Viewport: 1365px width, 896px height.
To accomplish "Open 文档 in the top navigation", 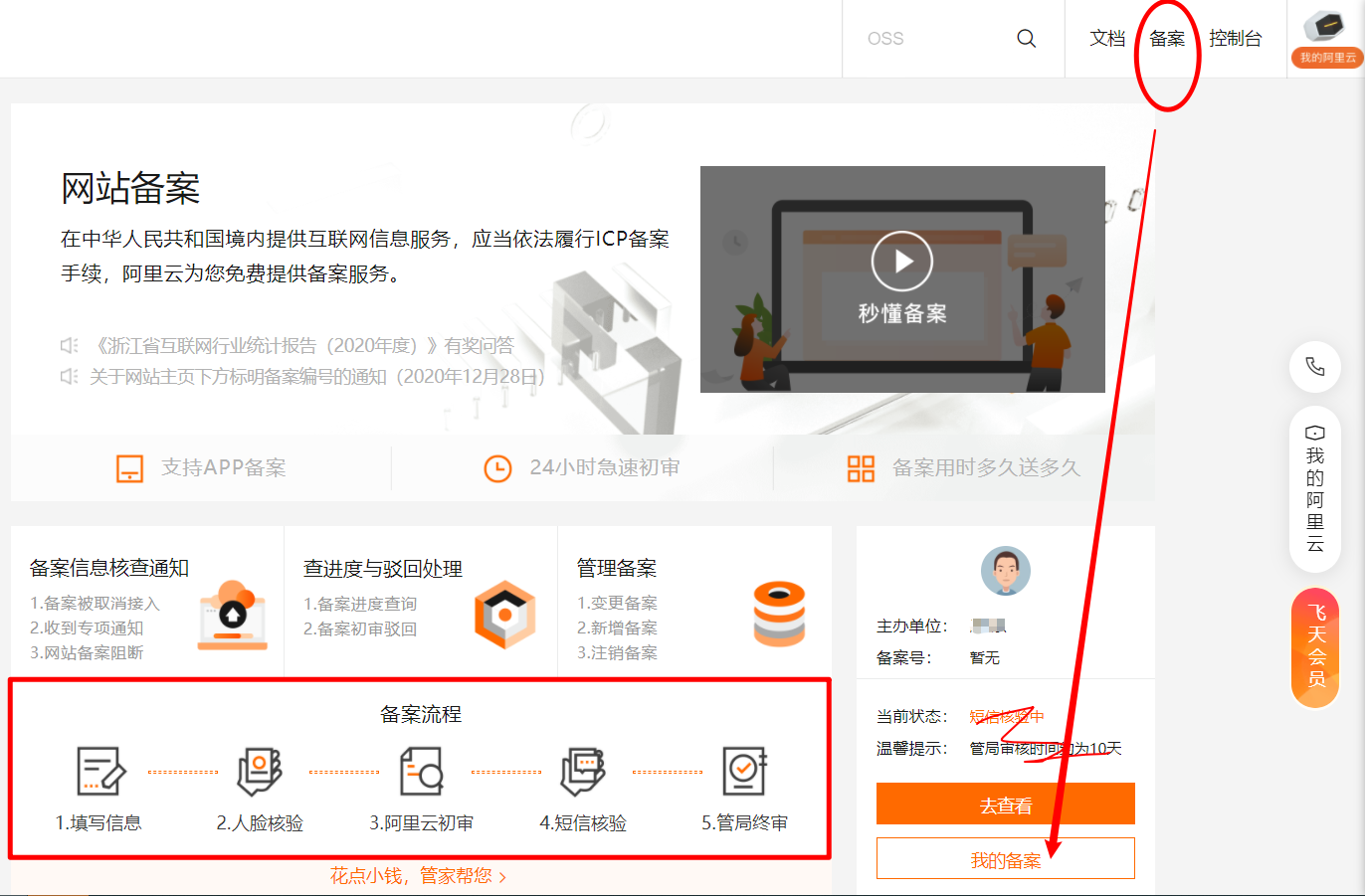I will (1107, 38).
